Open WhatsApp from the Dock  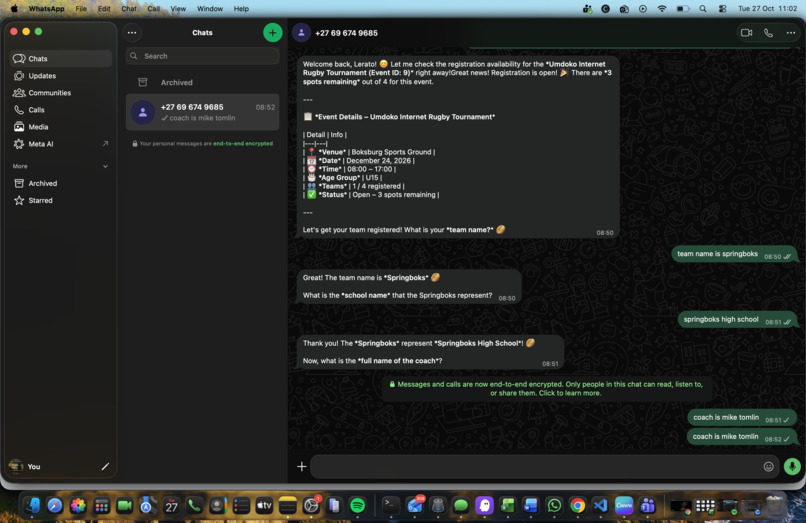tap(554, 506)
